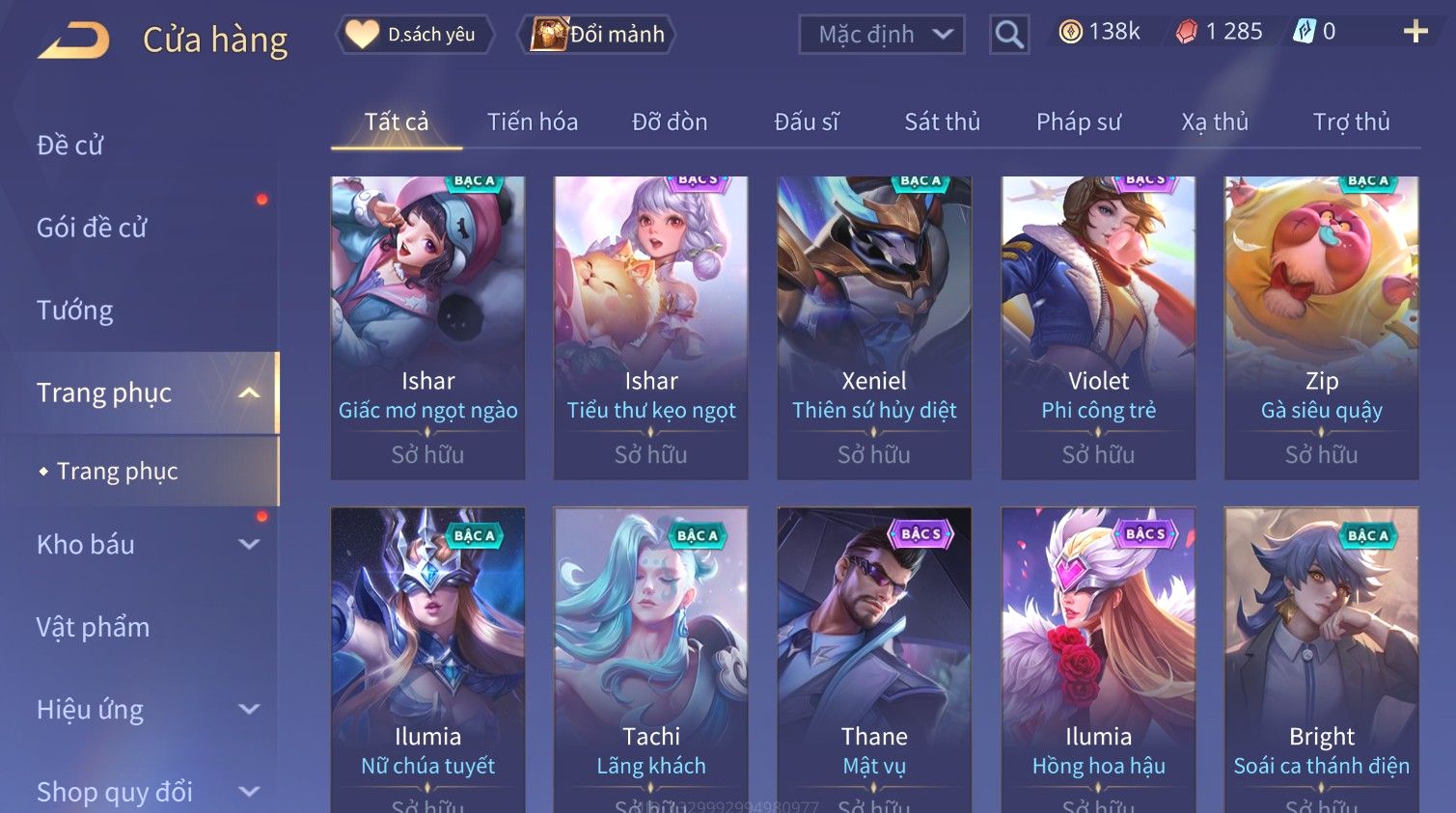Select Trang phục sub-item in sidebar
Screen dimensions: 1456x813
coord(118,471)
